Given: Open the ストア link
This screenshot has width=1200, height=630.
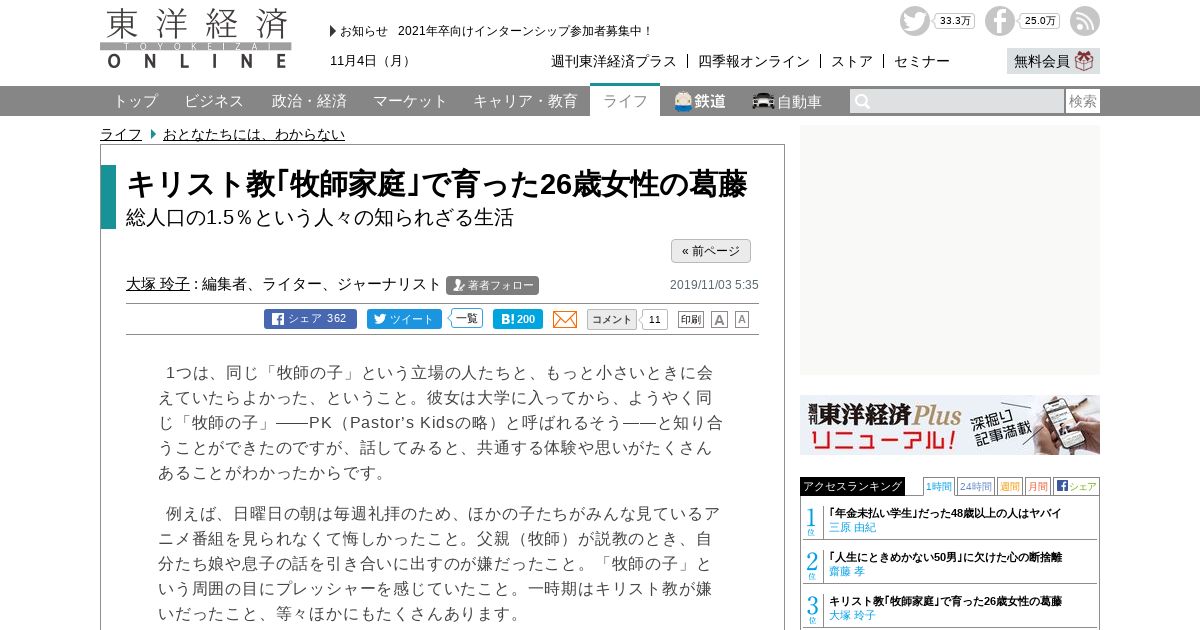Looking at the screenshot, I should [x=852, y=61].
